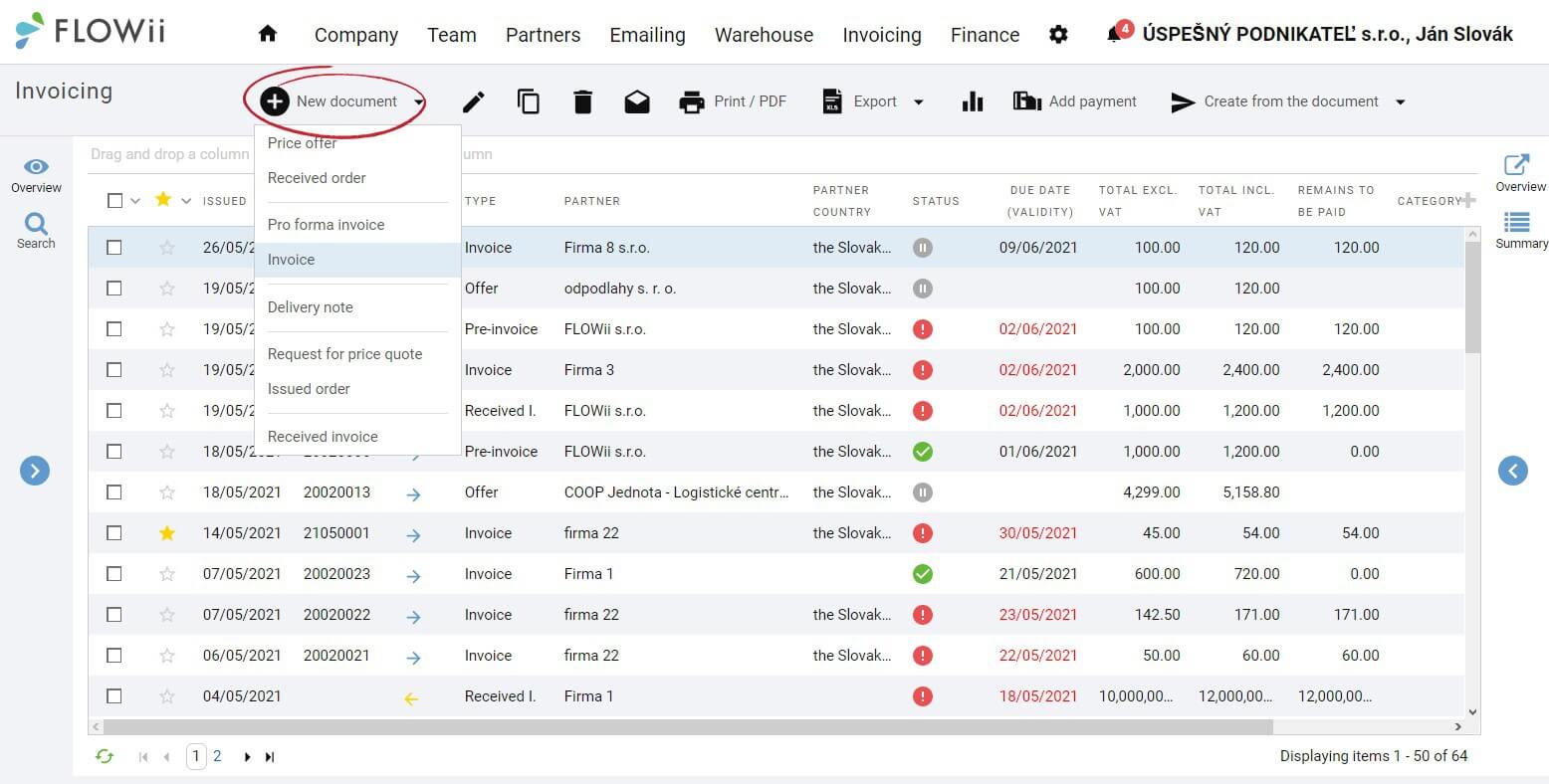Check the COOP Jednota offer row
1549x784 pixels.
(x=114, y=492)
